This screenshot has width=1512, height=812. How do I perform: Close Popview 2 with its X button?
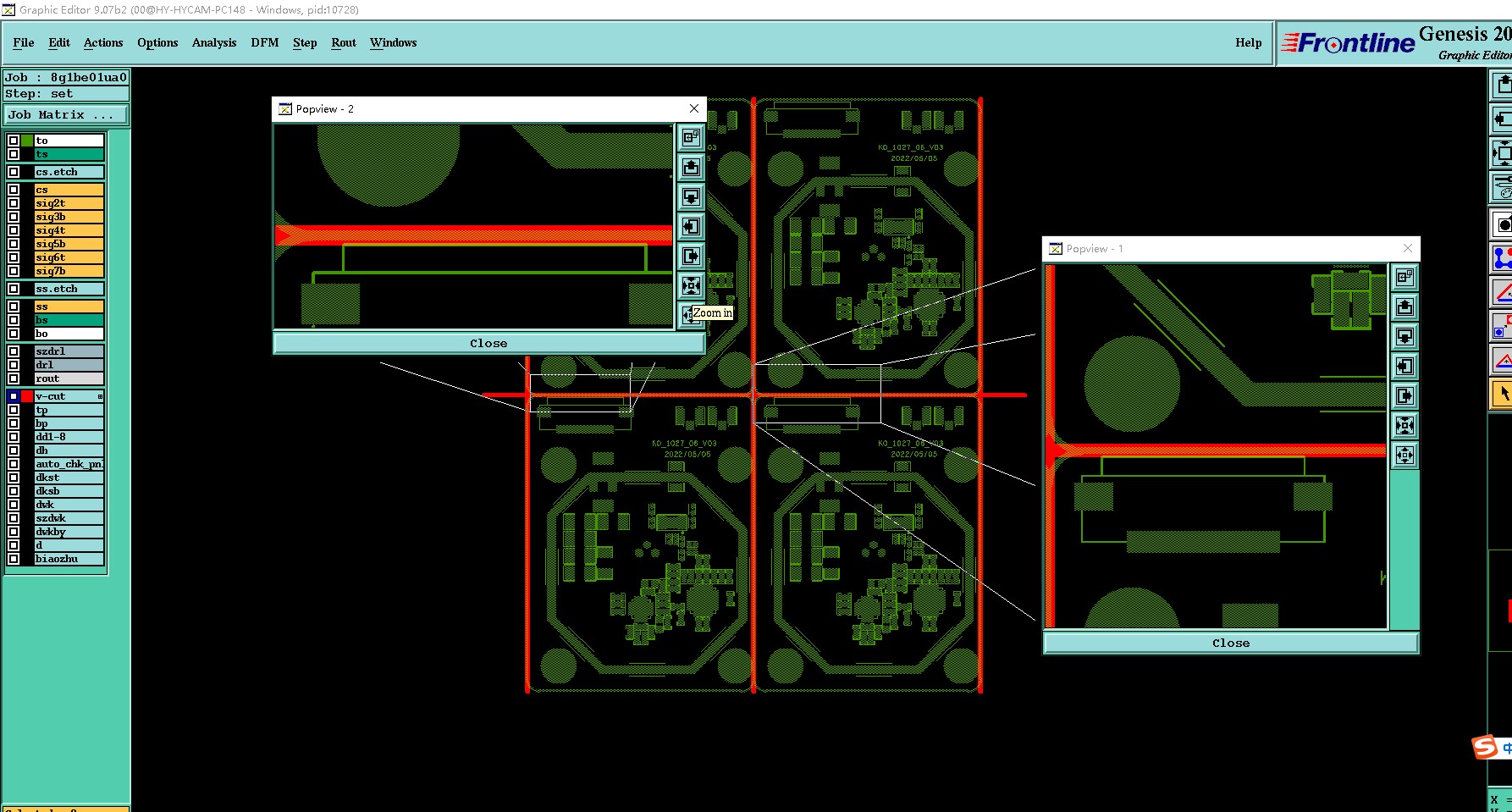(694, 108)
